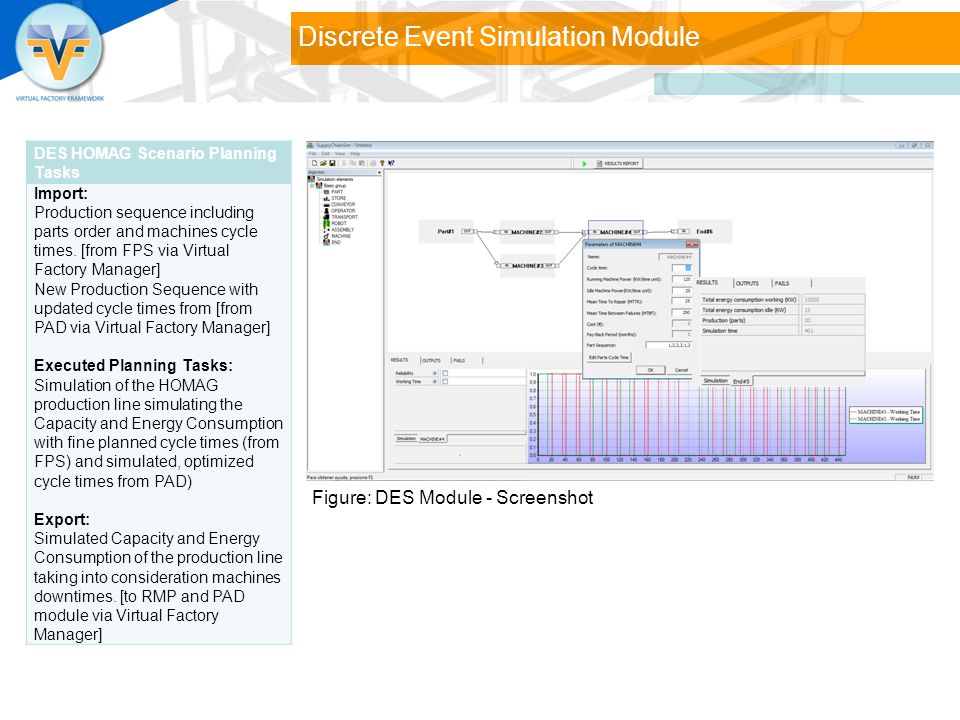Click Cancel in the parameters dialog
960x720 pixels.
pos(681,370)
